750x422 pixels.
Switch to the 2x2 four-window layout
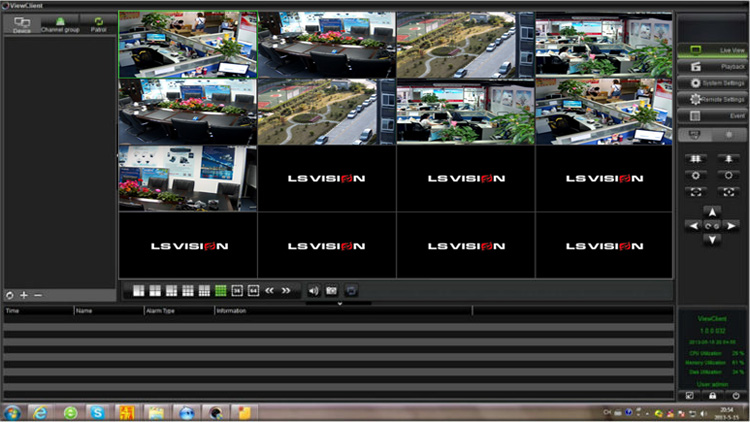click(155, 290)
